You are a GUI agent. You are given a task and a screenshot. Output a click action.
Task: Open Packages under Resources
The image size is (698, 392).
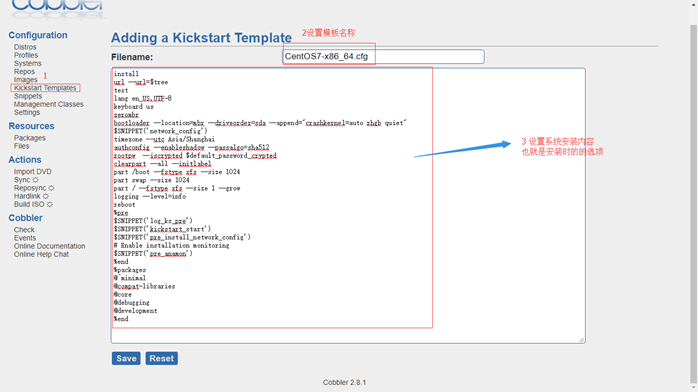coord(29,138)
